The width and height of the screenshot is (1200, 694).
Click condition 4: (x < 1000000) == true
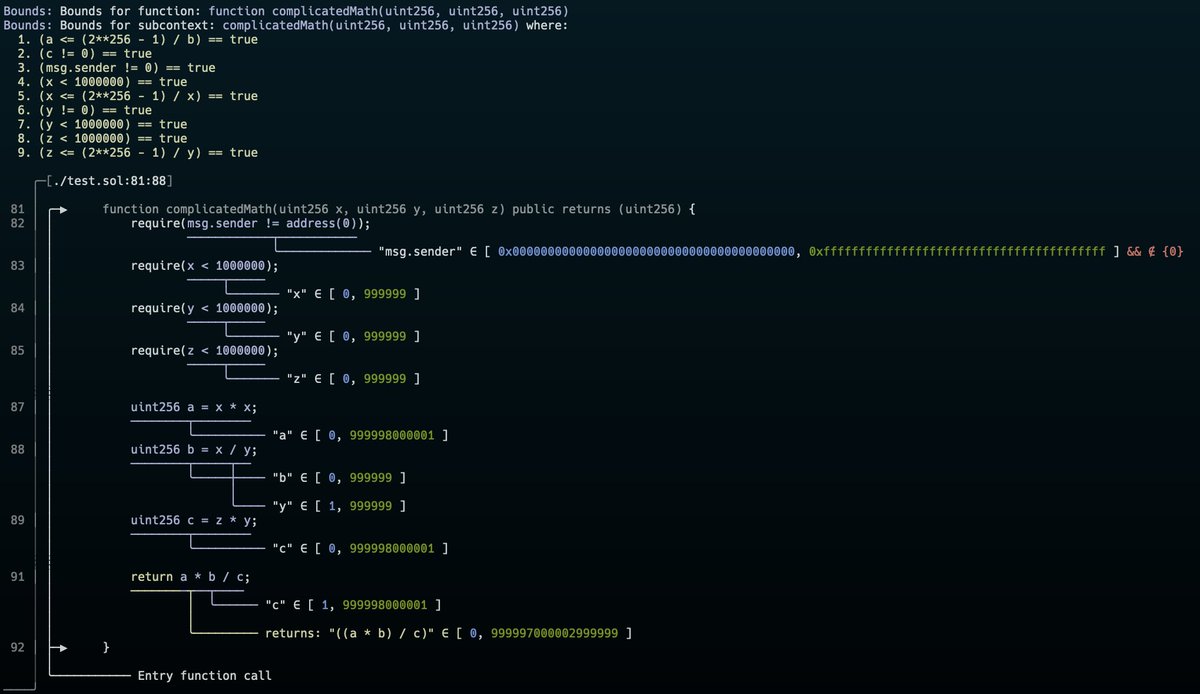[x=103, y=81]
